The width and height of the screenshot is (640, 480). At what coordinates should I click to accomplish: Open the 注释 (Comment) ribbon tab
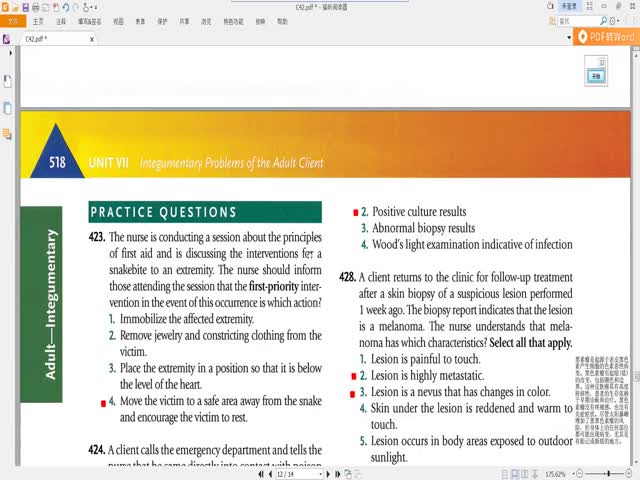pos(62,20)
